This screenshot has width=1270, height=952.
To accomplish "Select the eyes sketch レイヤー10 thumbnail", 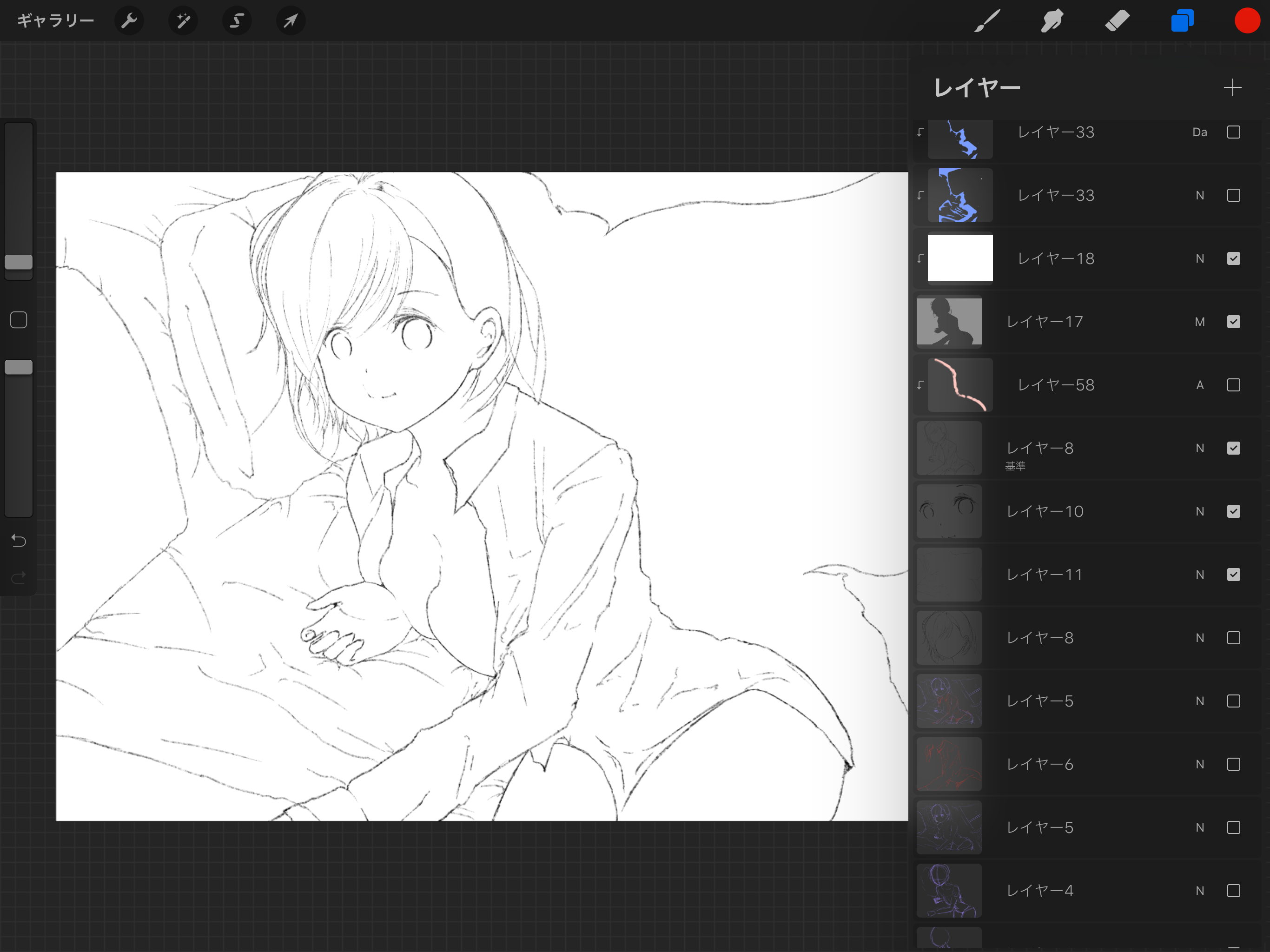I will (x=948, y=511).
